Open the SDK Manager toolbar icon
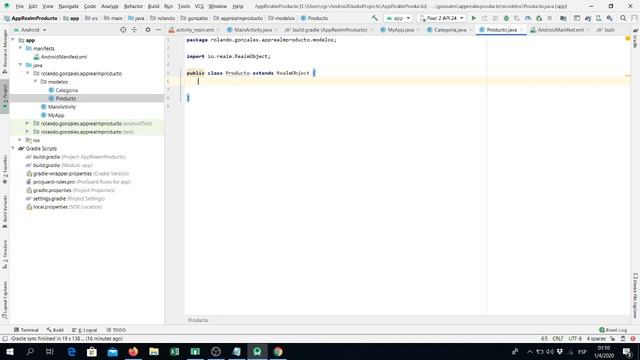The height and width of the screenshot is (360, 640). coord(609,18)
